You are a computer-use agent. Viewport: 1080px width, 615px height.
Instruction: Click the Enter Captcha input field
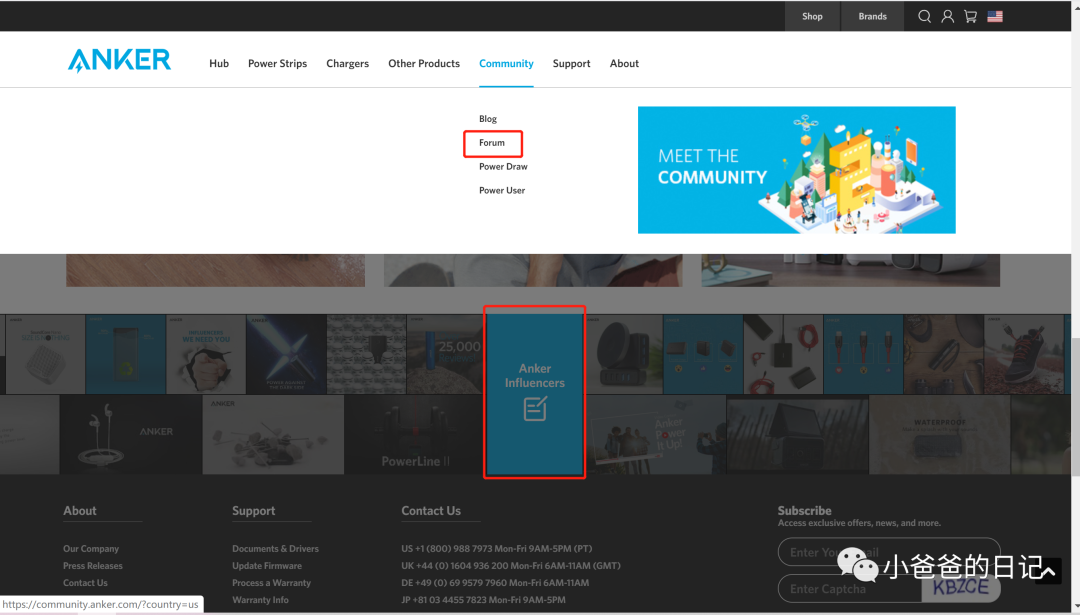coord(850,589)
